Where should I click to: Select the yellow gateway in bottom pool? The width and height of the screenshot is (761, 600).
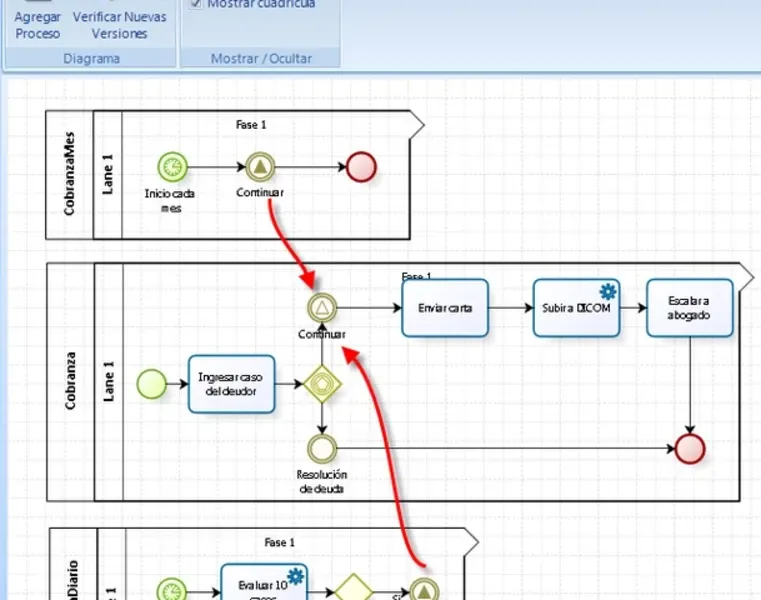[x=353, y=587]
